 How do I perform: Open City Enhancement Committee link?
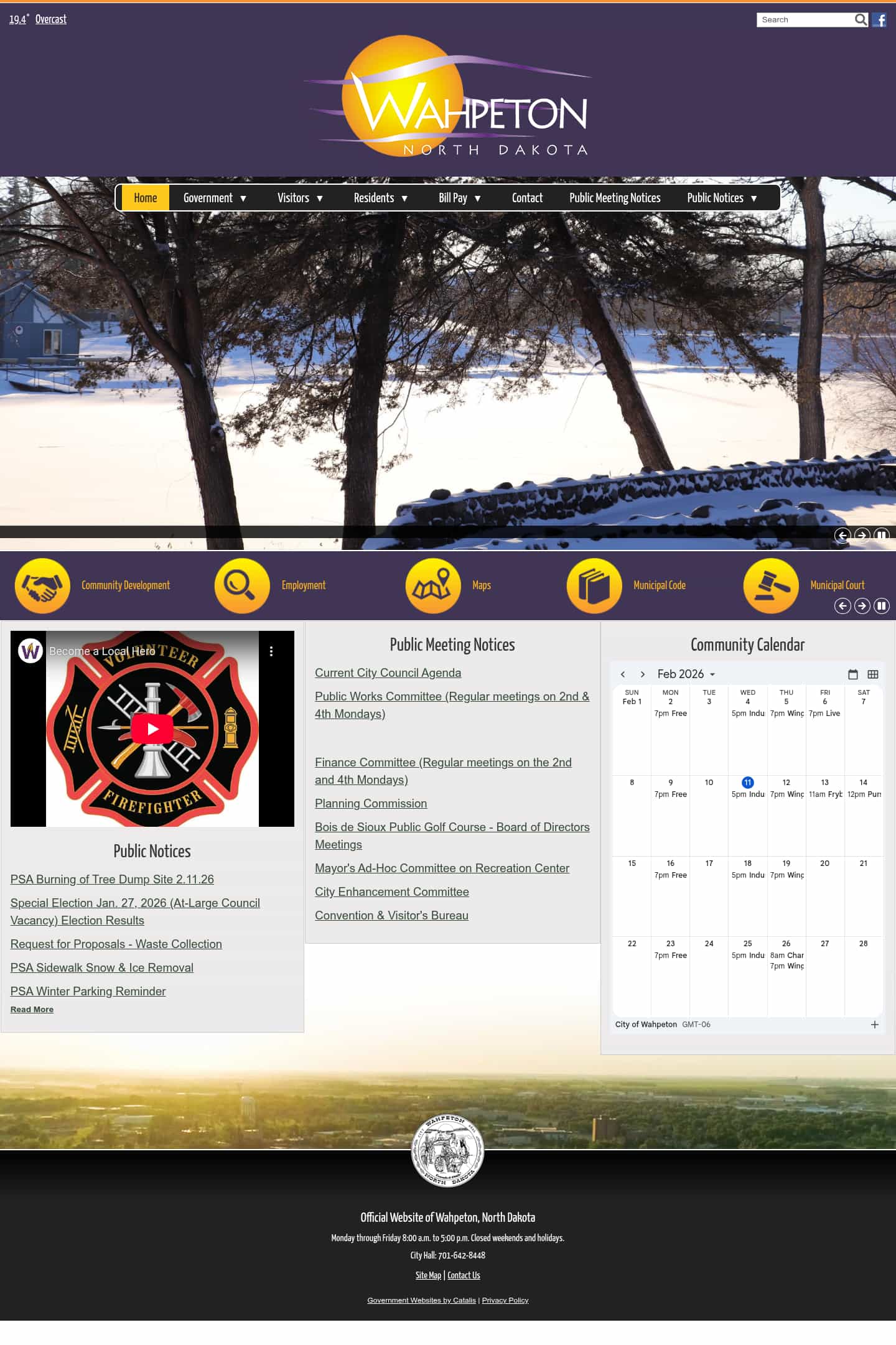point(392,892)
